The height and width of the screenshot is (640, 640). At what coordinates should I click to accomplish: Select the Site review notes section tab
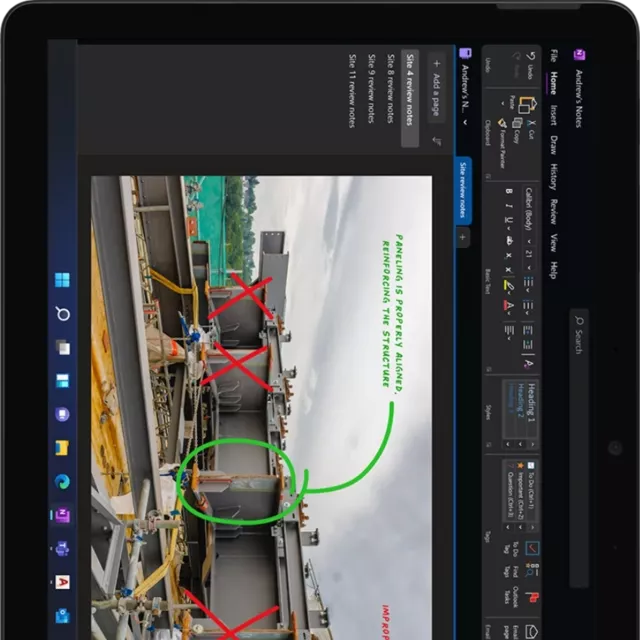pyautogui.click(x=463, y=190)
